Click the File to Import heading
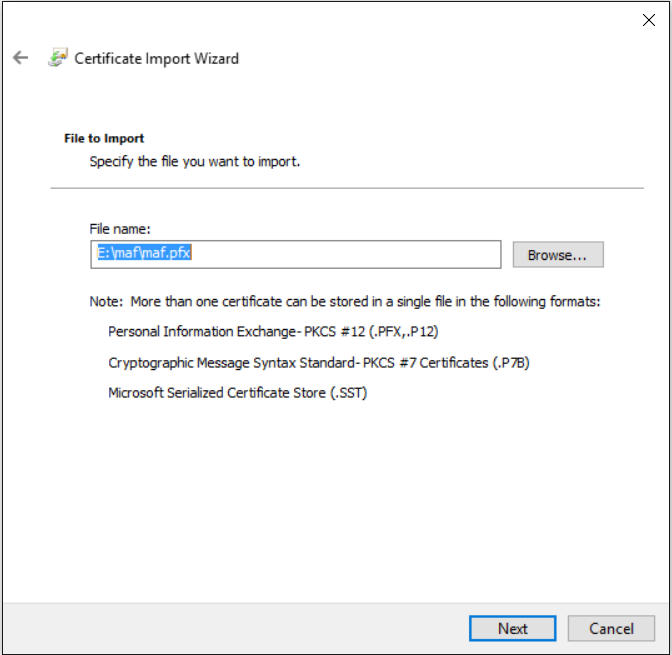The height and width of the screenshot is (655, 672). pyautogui.click(x=104, y=139)
